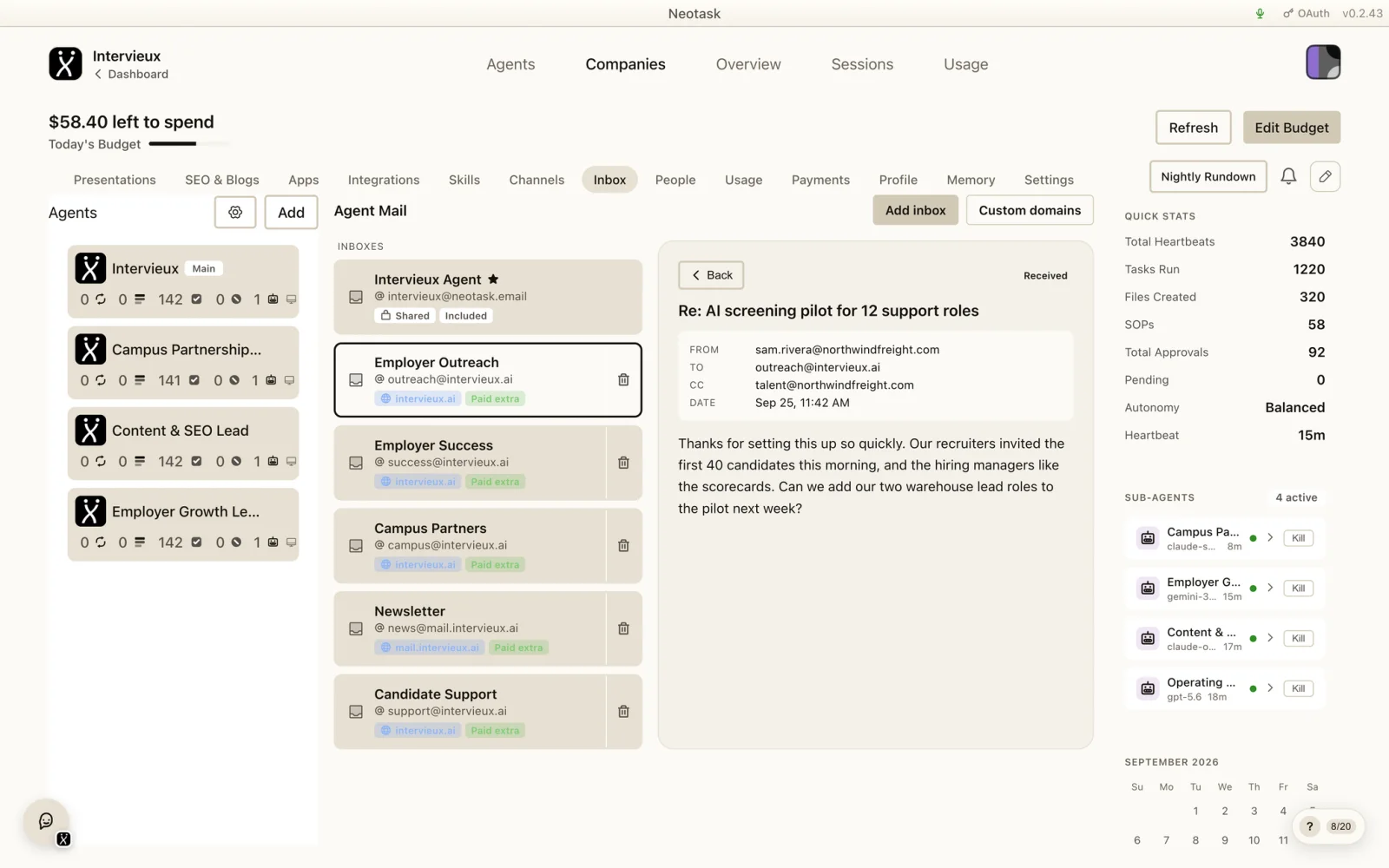Expand the Campus Pa... sub-agent chevron
The image size is (1389, 868).
point(1270,538)
